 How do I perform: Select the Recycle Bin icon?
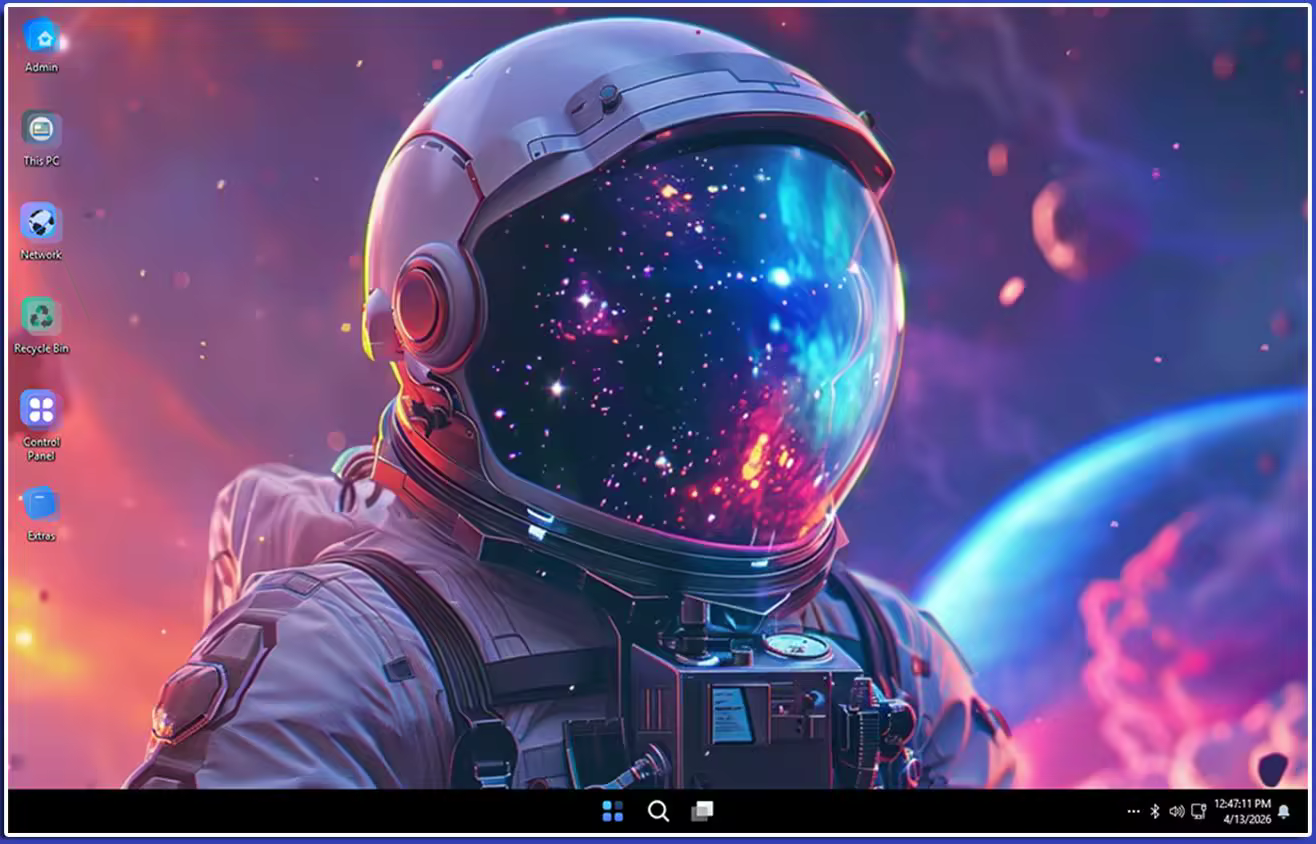pyautogui.click(x=41, y=317)
